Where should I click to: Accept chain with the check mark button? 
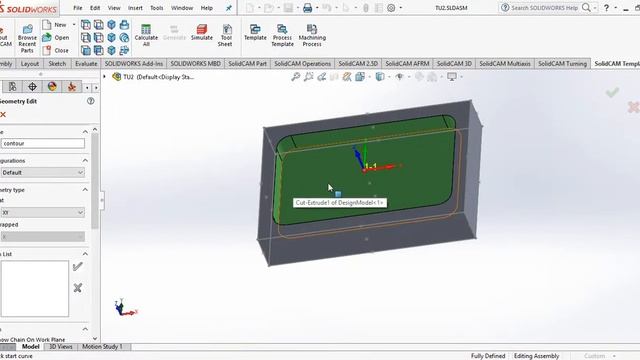78,267
